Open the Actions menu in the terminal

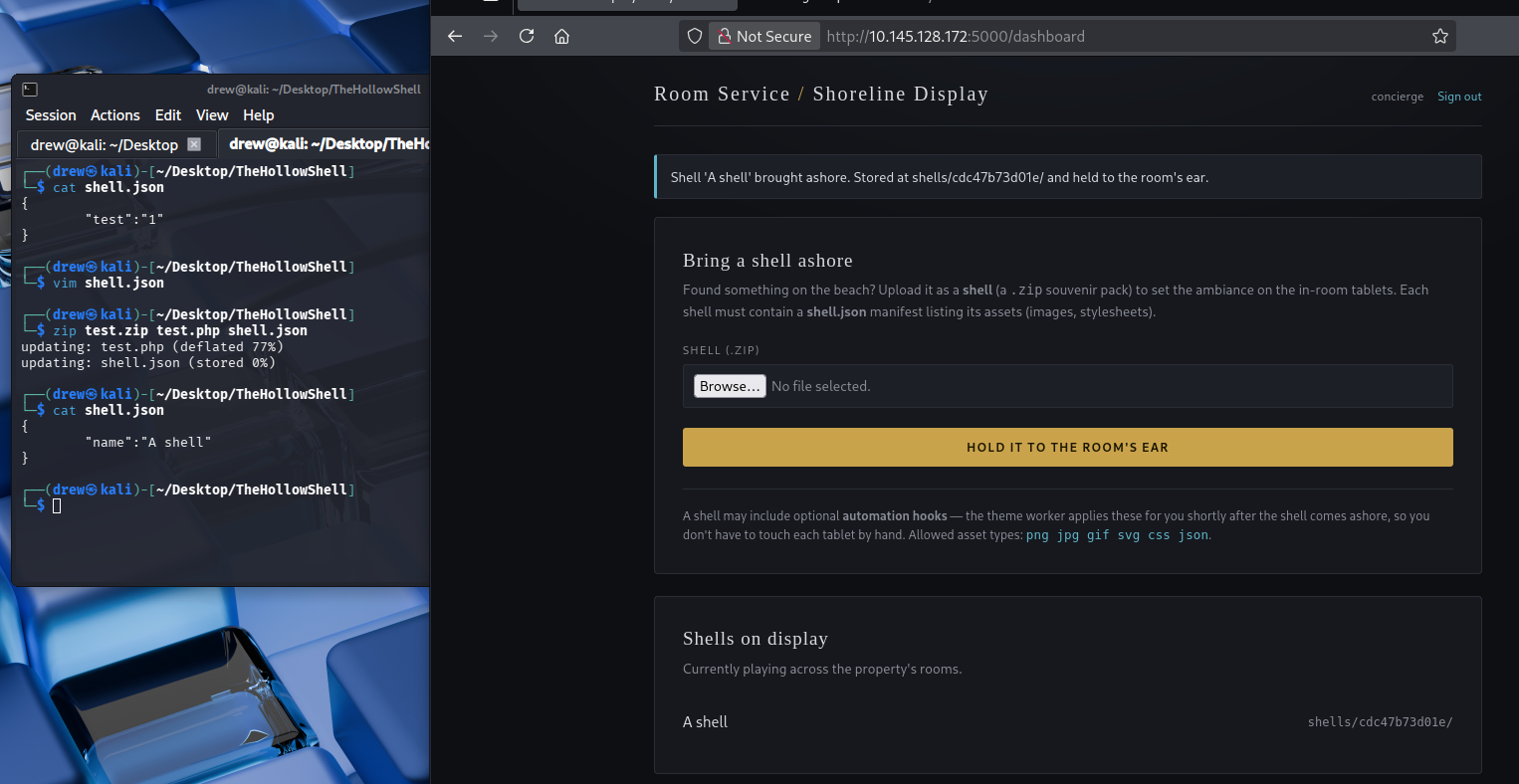pyautogui.click(x=115, y=115)
